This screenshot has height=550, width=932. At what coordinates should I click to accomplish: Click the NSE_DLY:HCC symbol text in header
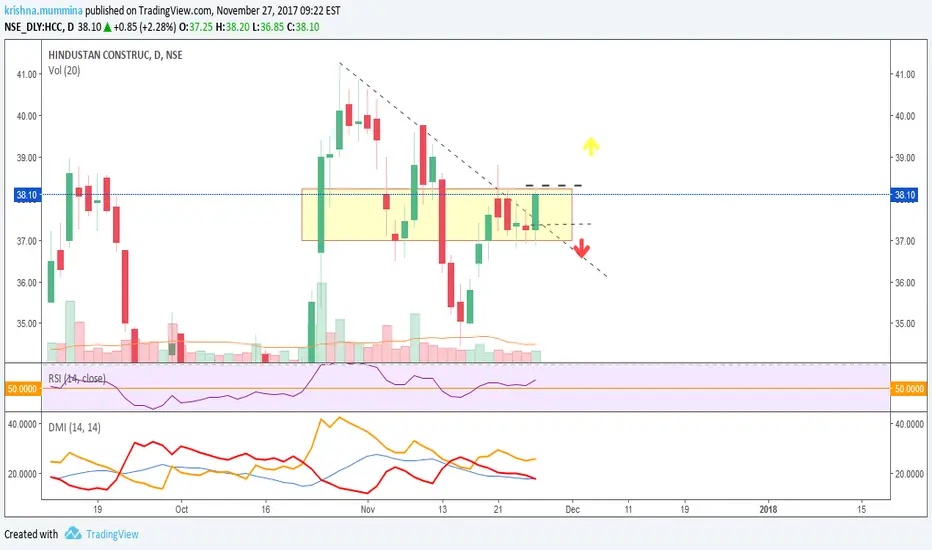[33, 27]
